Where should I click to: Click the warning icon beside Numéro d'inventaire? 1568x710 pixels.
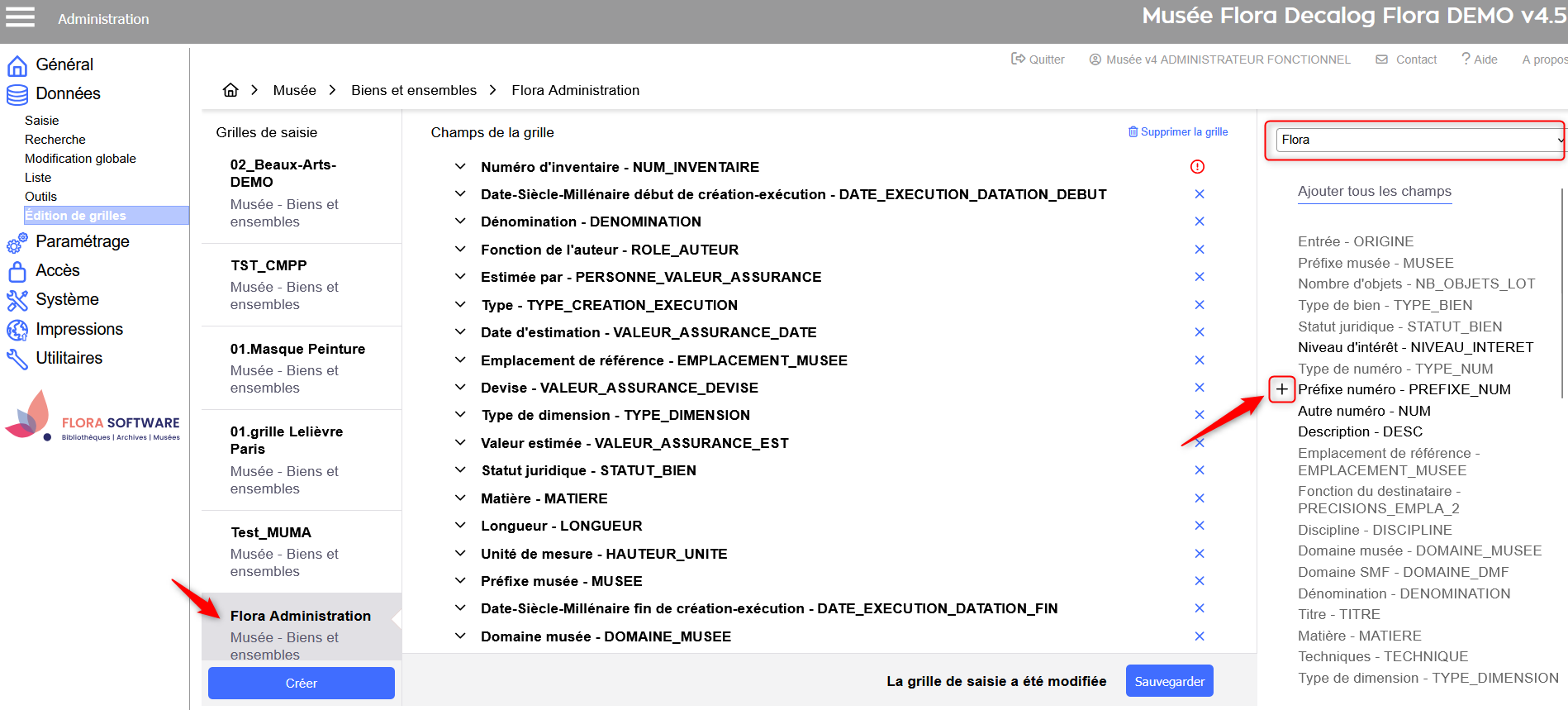[1197, 167]
